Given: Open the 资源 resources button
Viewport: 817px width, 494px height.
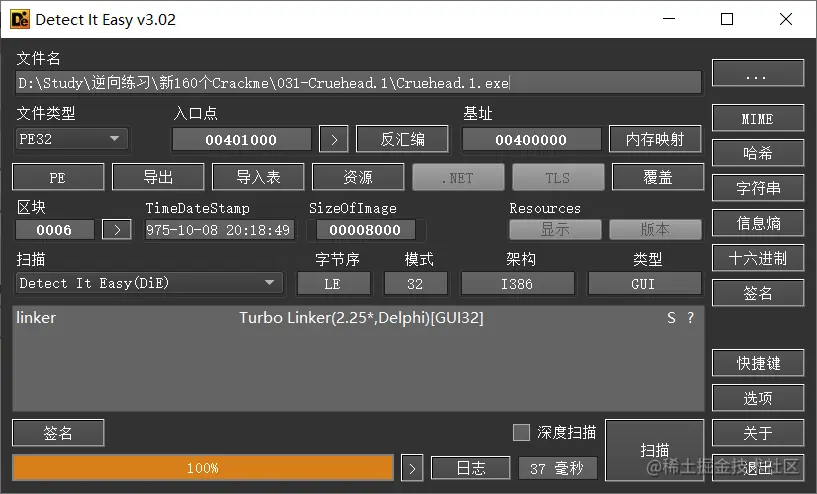Looking at the screenshot, I should [x=358, y=177].
